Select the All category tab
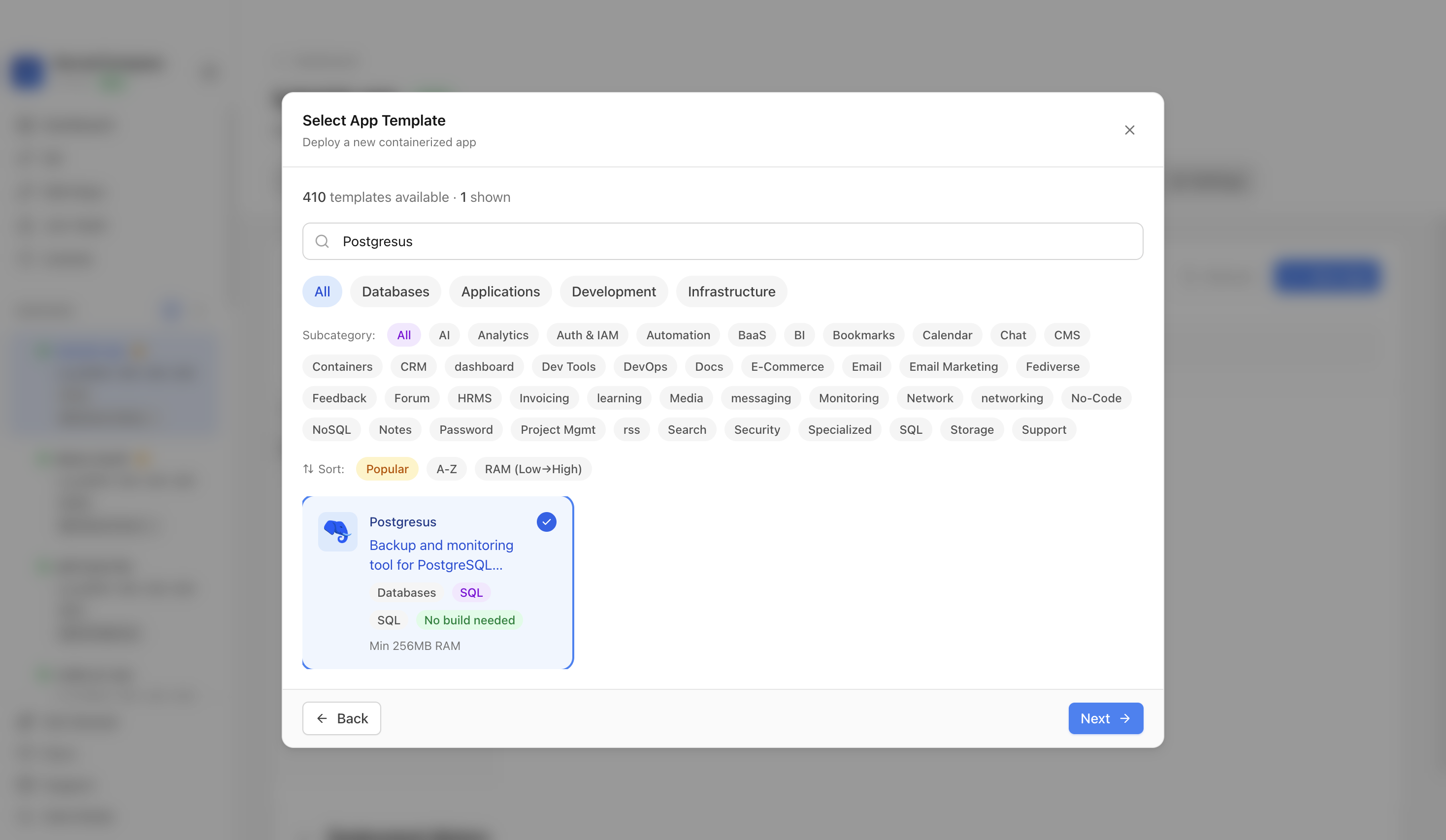Screen dimensions: 1446x840 pos(322,291)
